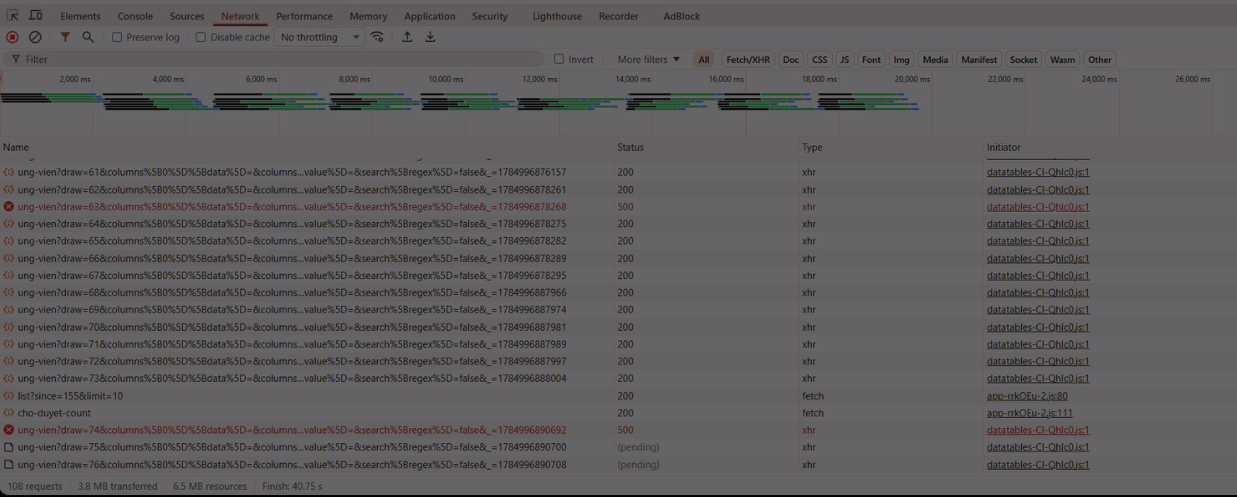Image resolution: width=1237 pixels, height=497 pixels.
Task: Open the Application tab
Action: click(x=430, y=16)
